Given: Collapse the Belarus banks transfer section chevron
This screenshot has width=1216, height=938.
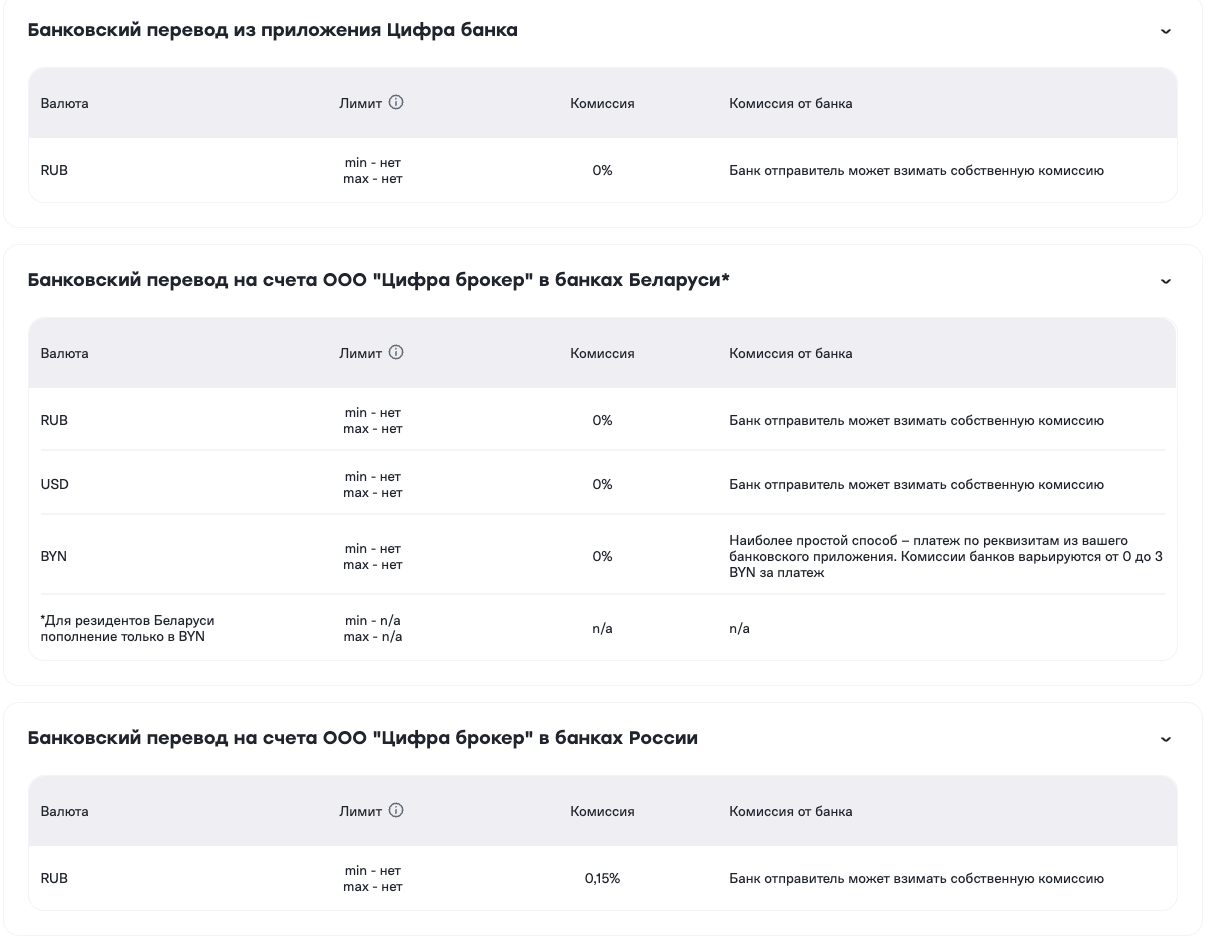Looking at the screenshot, I should point(1165,281).
